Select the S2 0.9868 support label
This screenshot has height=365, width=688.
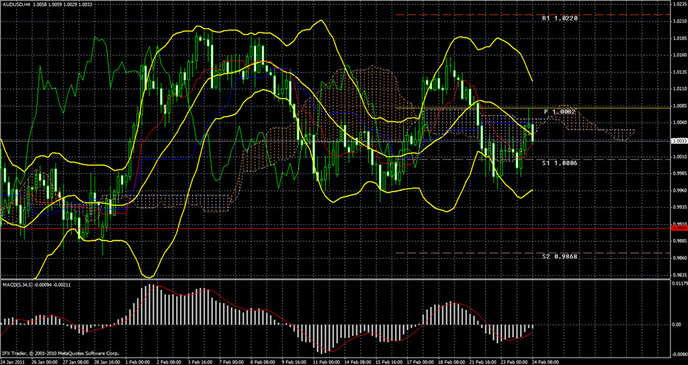coord(560,257)
